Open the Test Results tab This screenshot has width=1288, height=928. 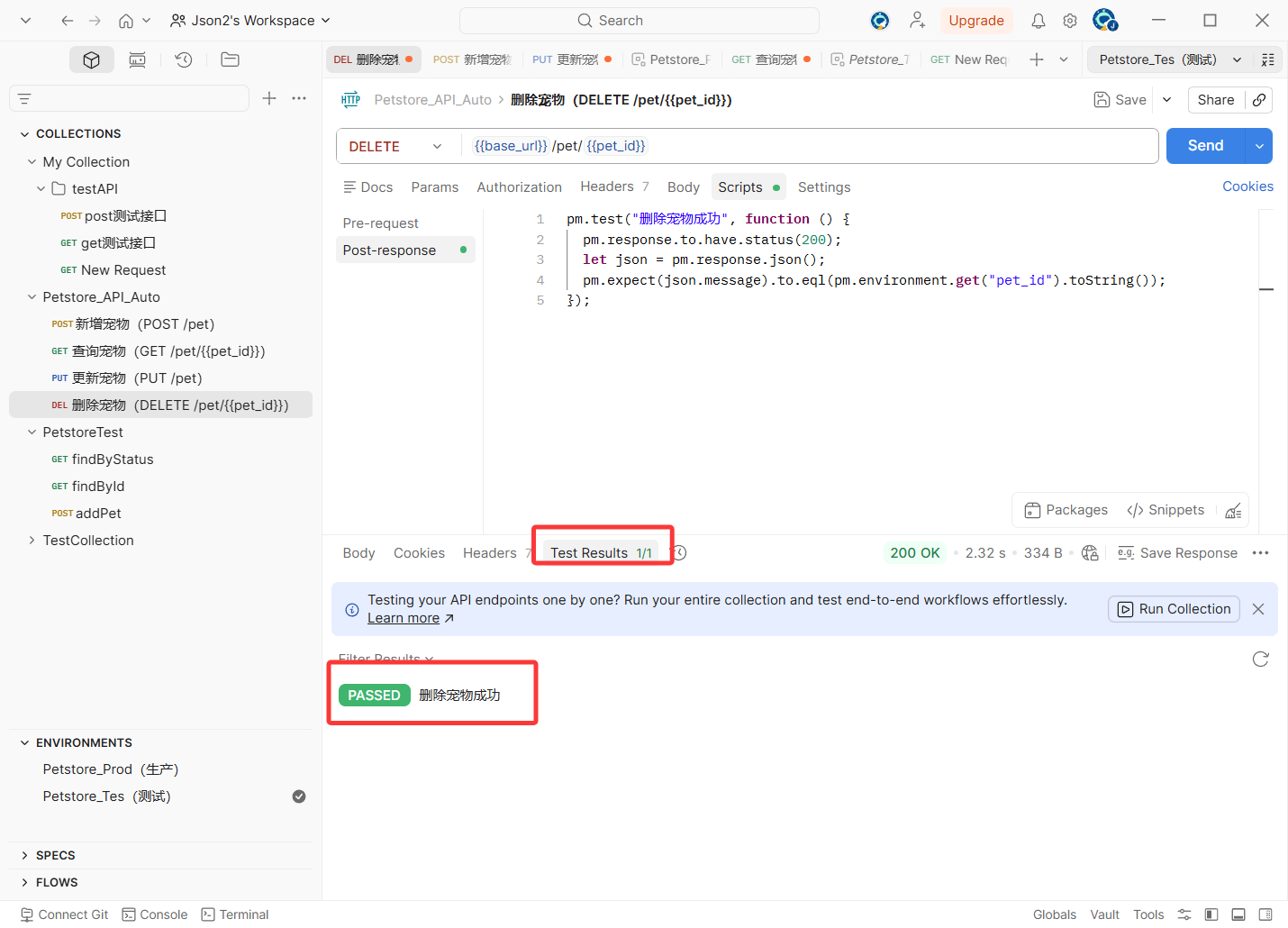pyautogui.click(x=601, y=553)
